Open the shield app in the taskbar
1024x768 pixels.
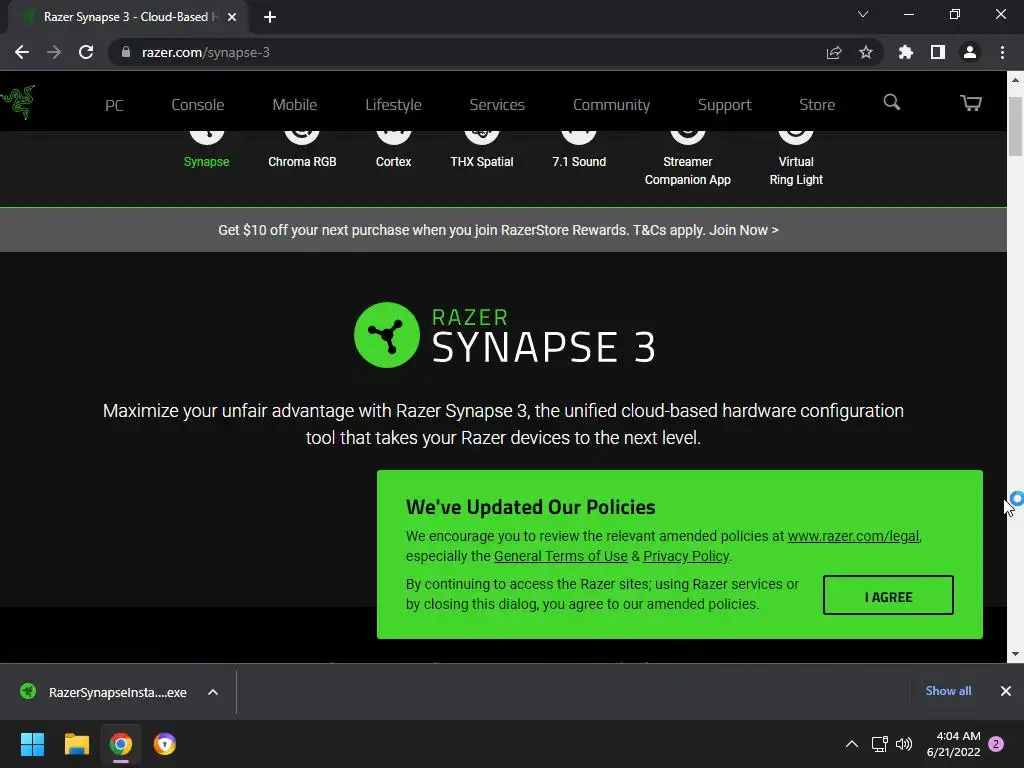[x=165, y=744]
